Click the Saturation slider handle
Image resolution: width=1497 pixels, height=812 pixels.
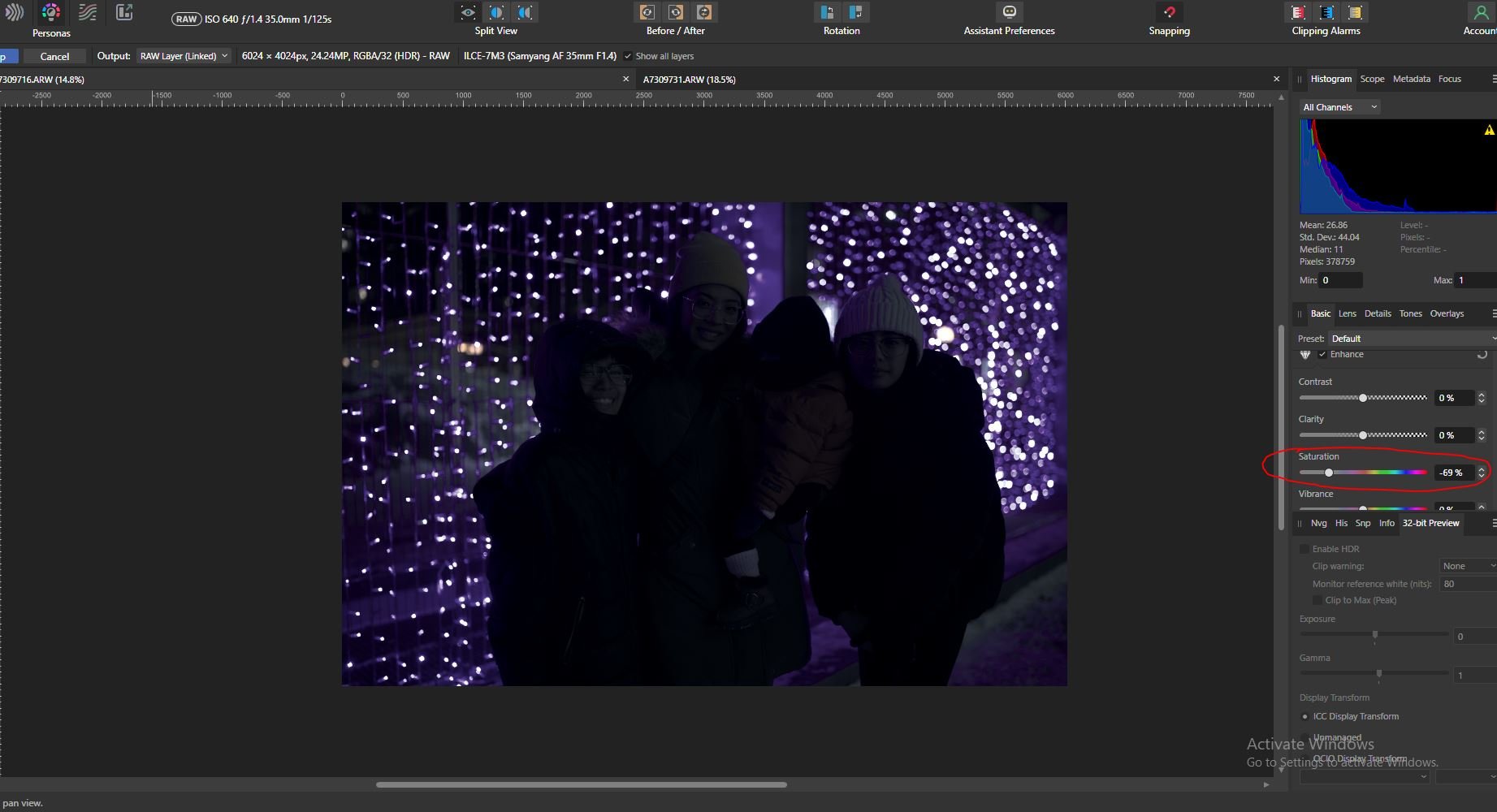[x=1329, y=473]
